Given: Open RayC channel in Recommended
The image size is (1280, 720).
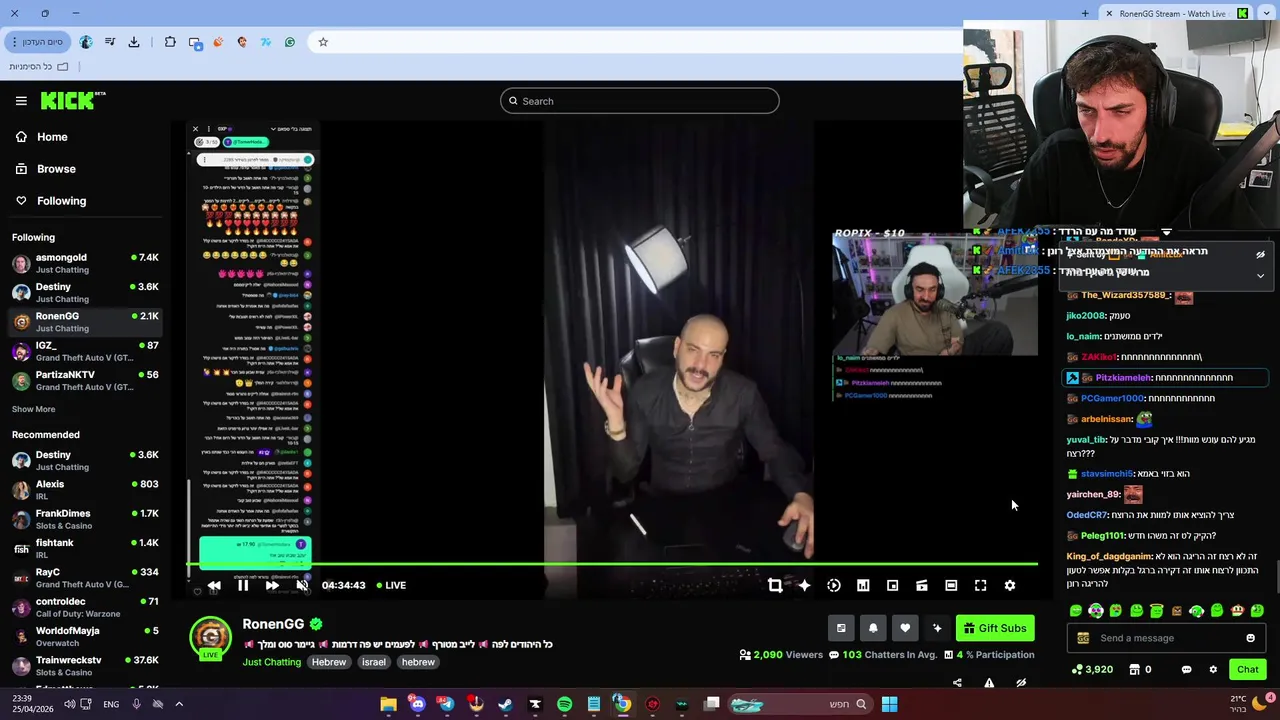Looking at the screenshot, I should coord(85,578).
